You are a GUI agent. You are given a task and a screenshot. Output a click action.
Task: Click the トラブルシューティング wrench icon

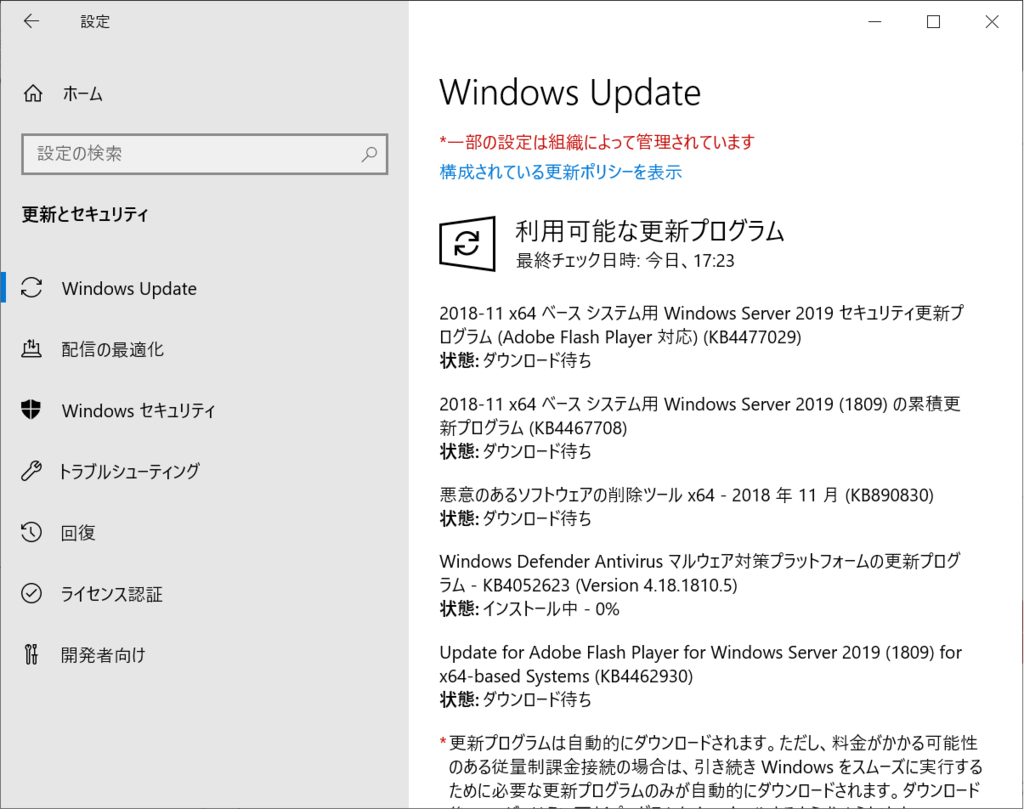pyautogui.click(x=31, y=471)
